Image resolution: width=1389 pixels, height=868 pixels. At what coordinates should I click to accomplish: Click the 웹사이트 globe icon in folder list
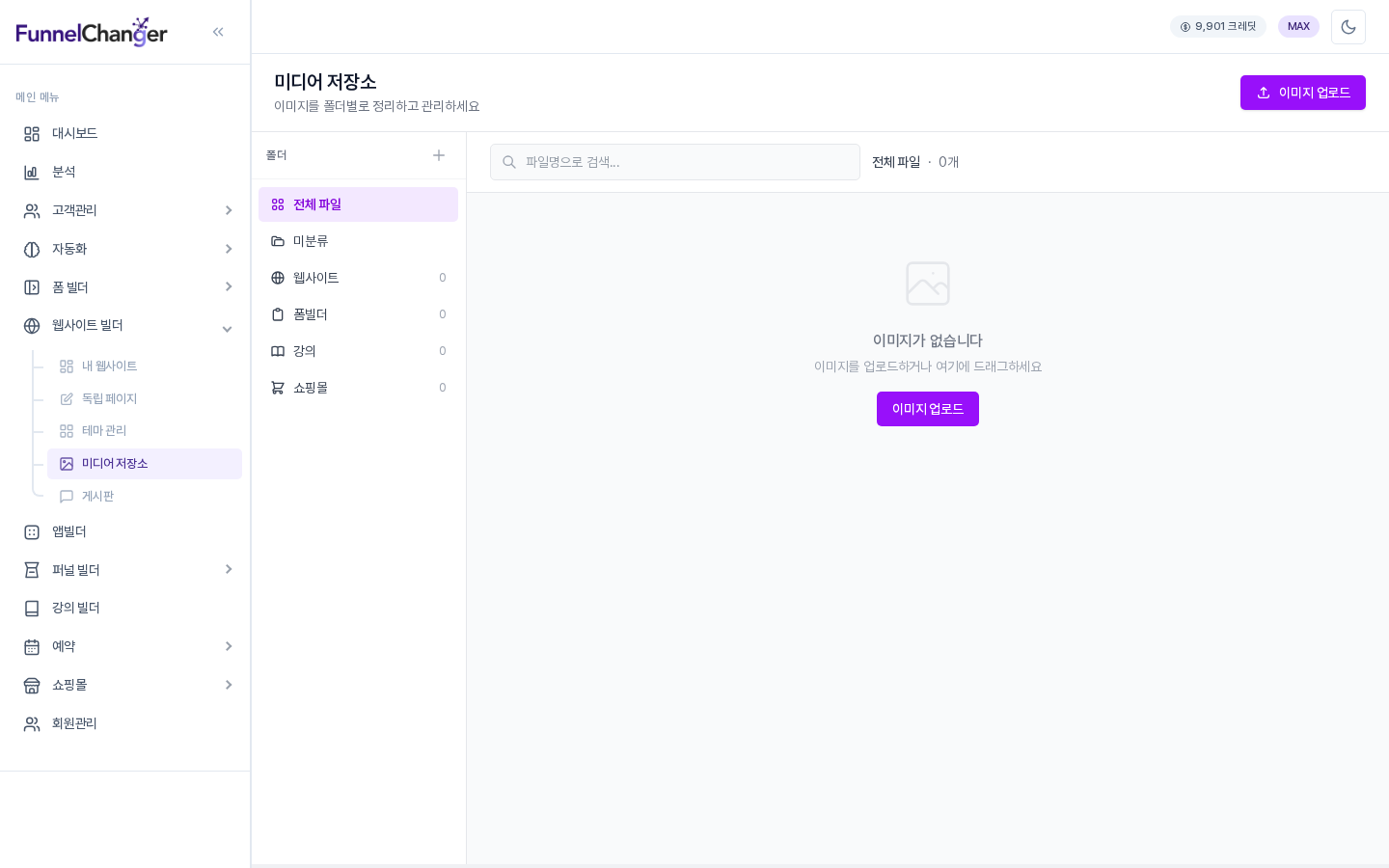(x=278, y=278)
